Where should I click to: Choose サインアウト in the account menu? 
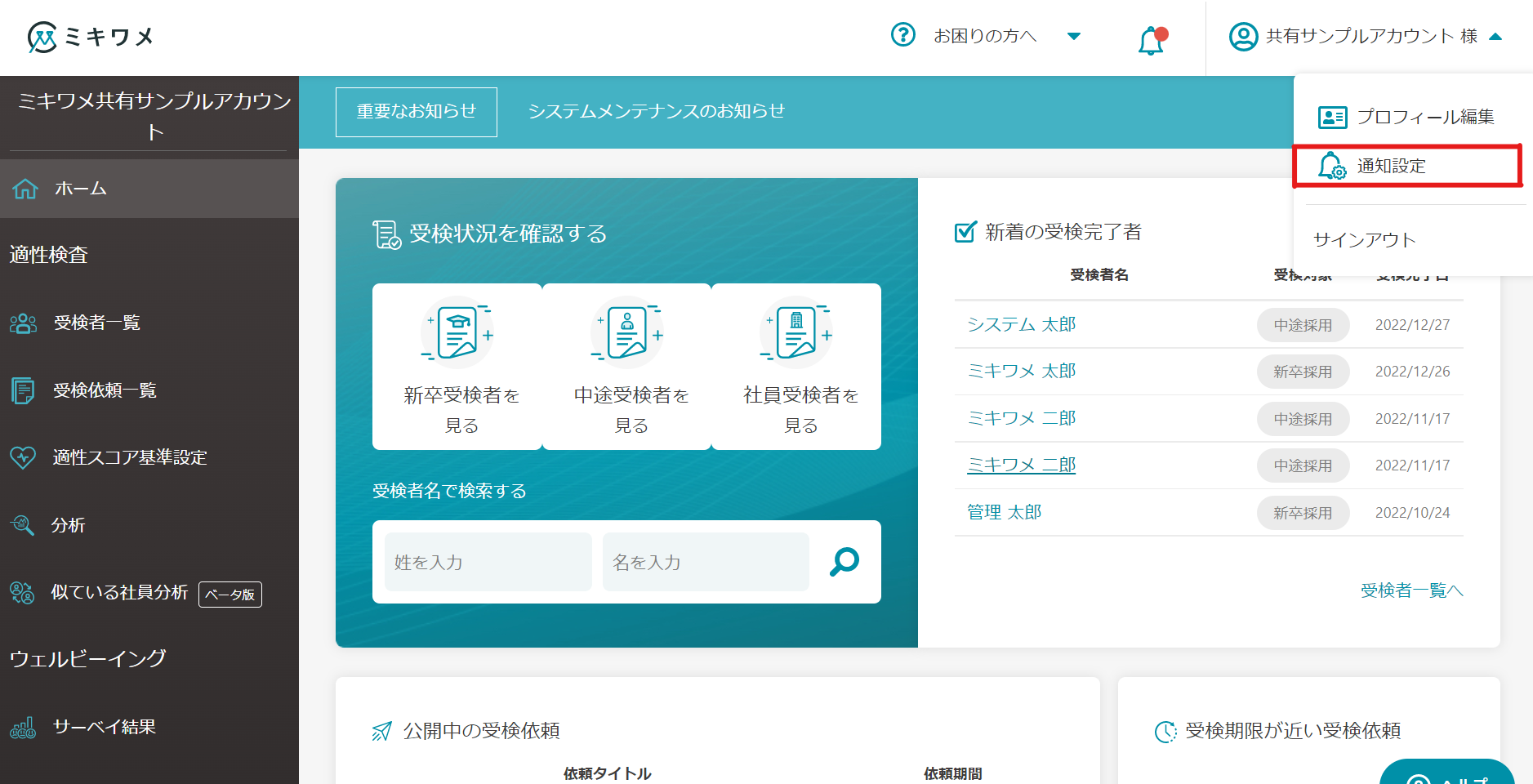(1364, 239)
